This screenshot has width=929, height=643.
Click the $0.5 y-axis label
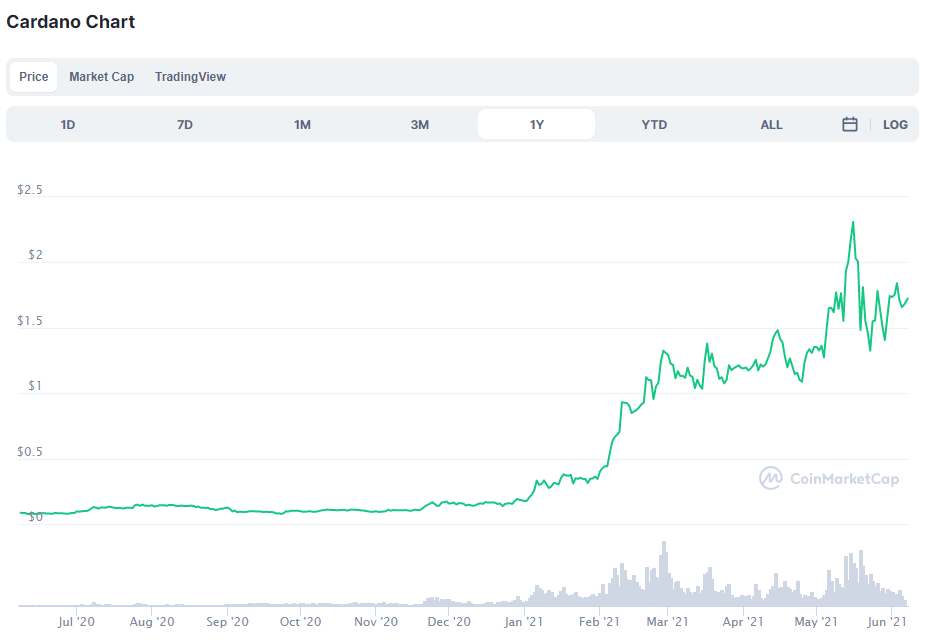(x=30, y=452)
